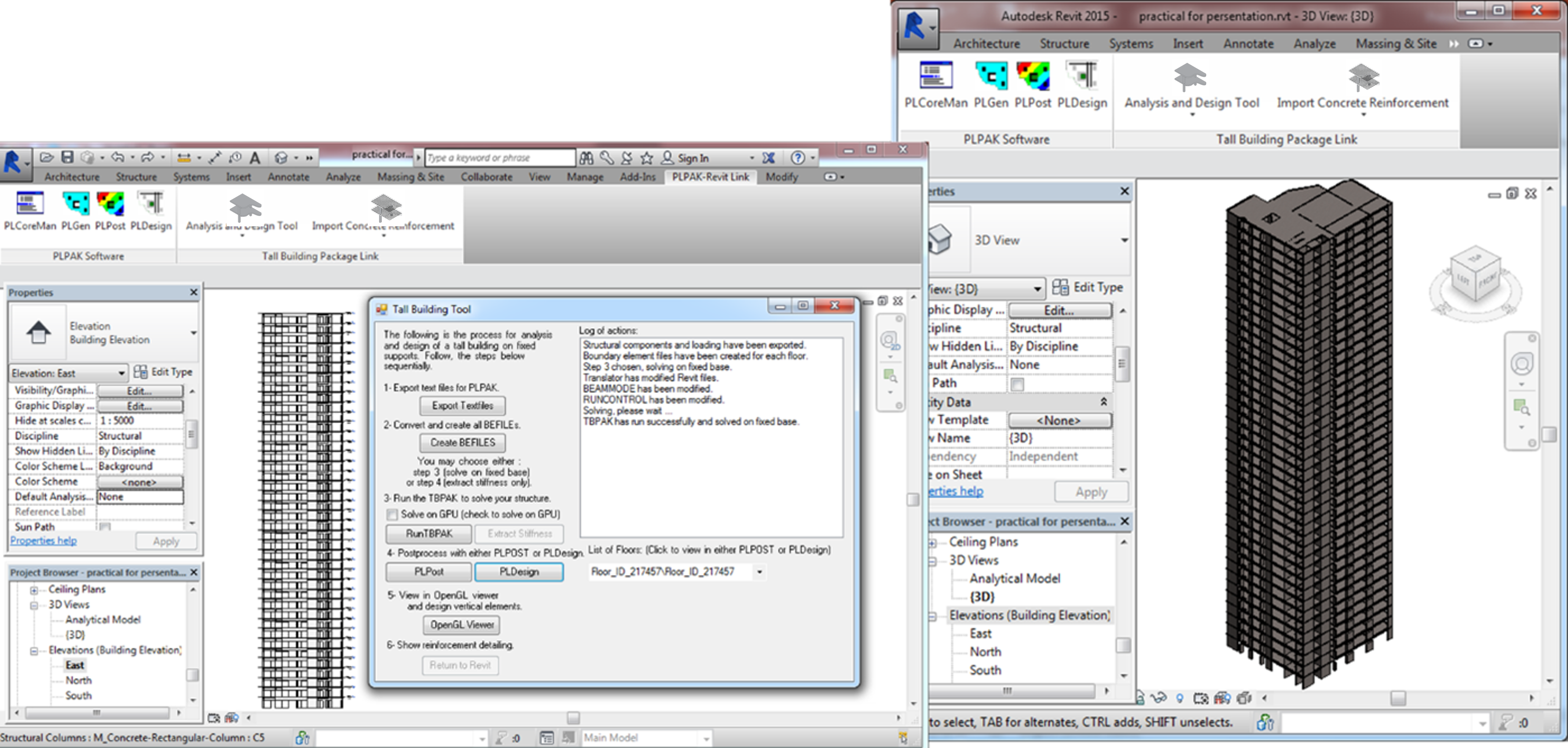Click the Export Textfiles button

(x=462, y=406)
